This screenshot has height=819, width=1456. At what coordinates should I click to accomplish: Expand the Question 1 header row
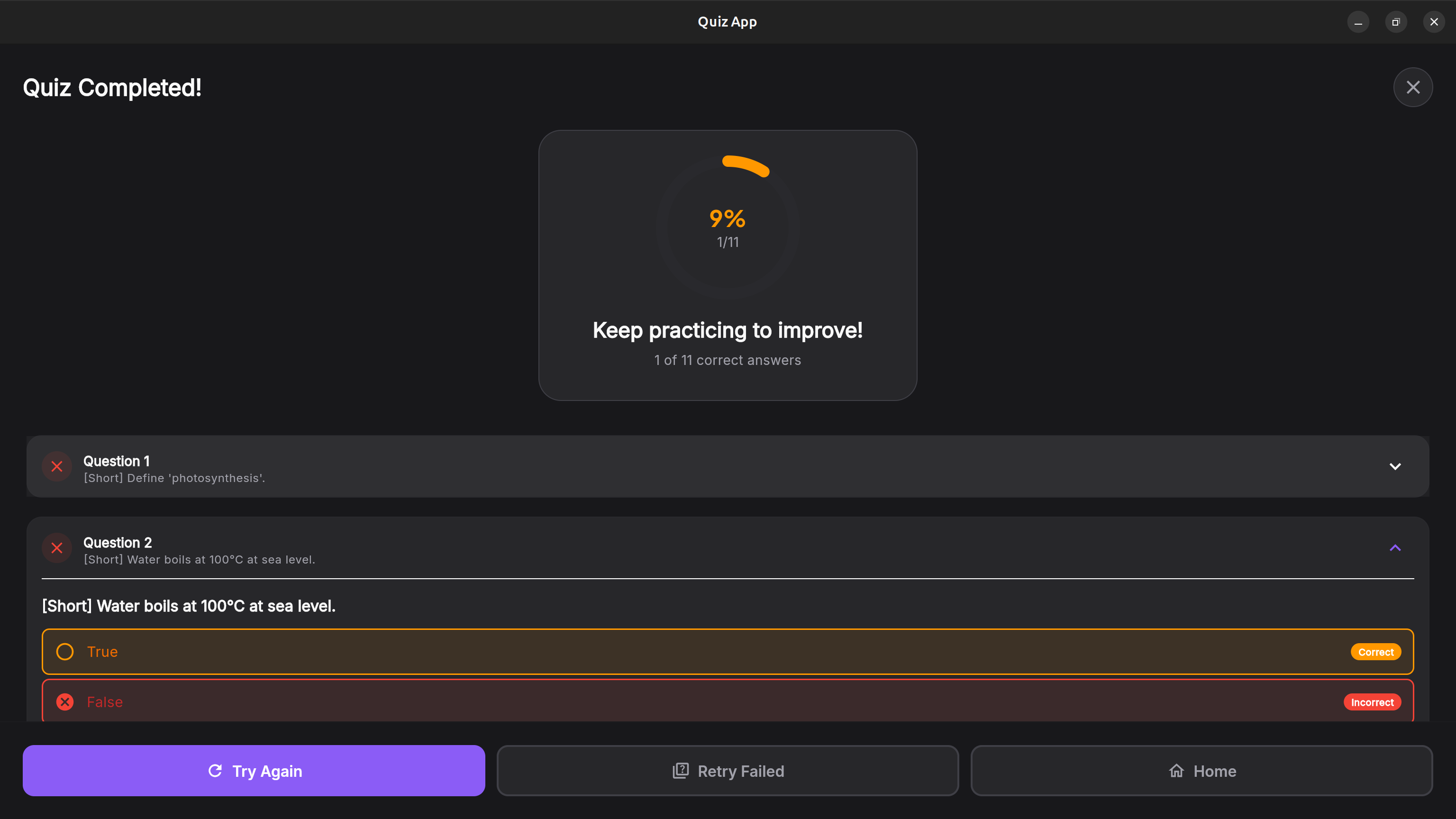click(x=728, y=466)
